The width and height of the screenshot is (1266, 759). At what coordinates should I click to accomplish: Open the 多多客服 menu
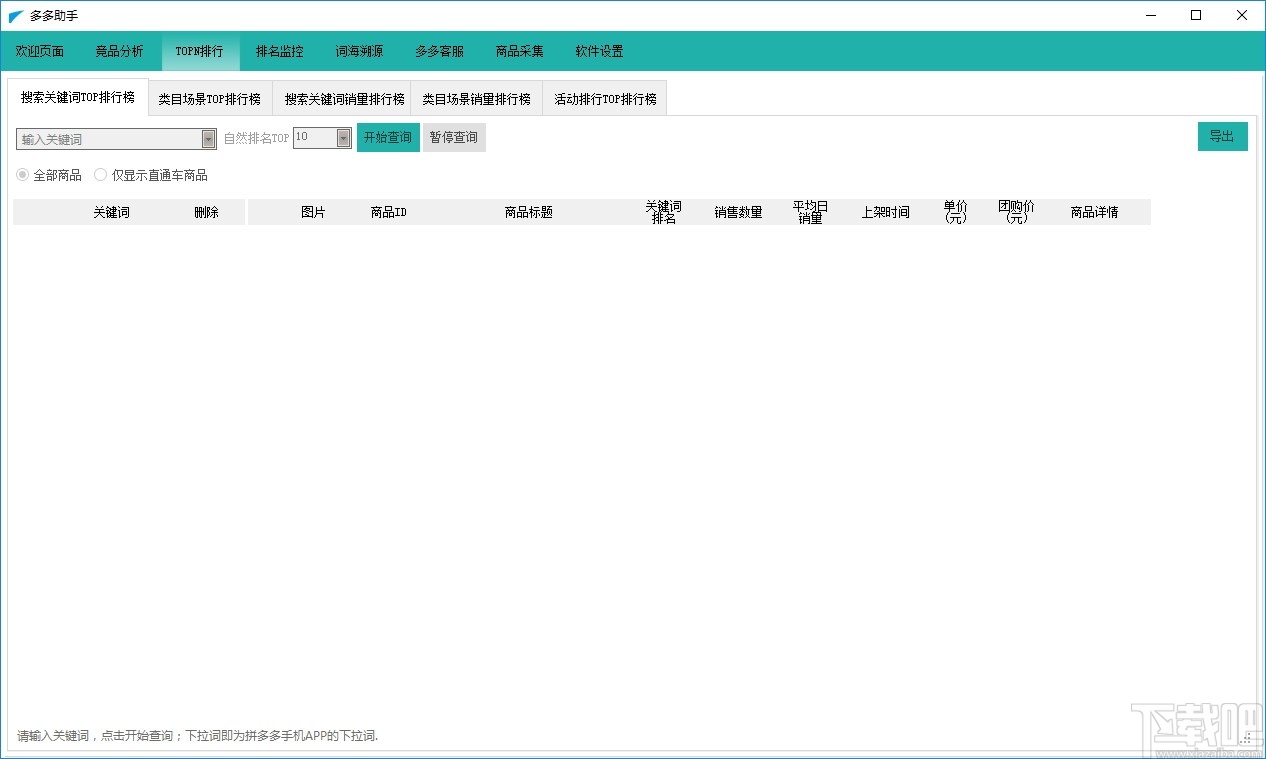point(440,51)
